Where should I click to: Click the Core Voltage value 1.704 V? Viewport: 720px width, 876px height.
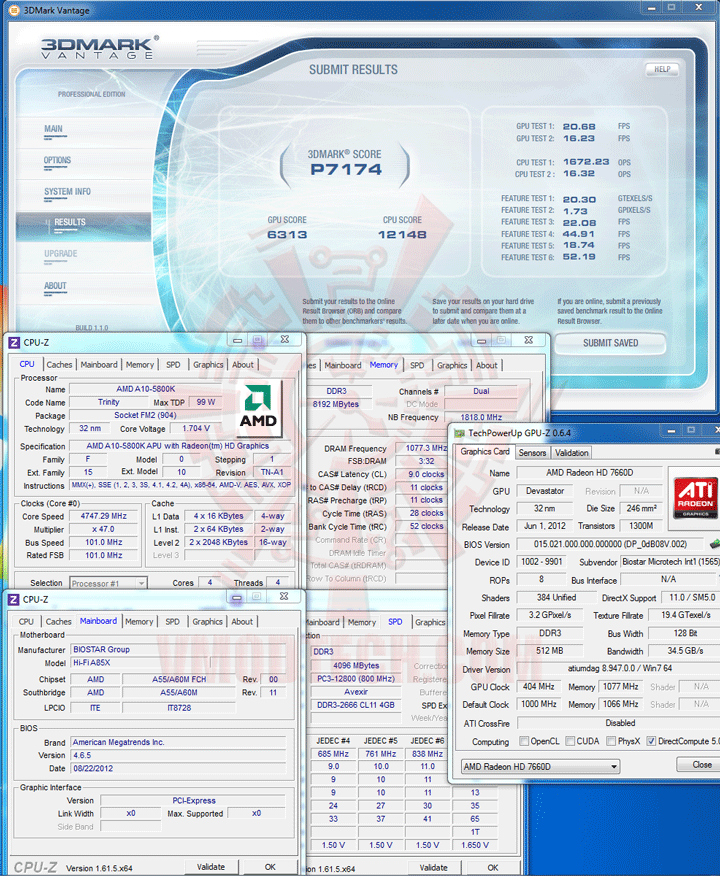tap(196, 429)
